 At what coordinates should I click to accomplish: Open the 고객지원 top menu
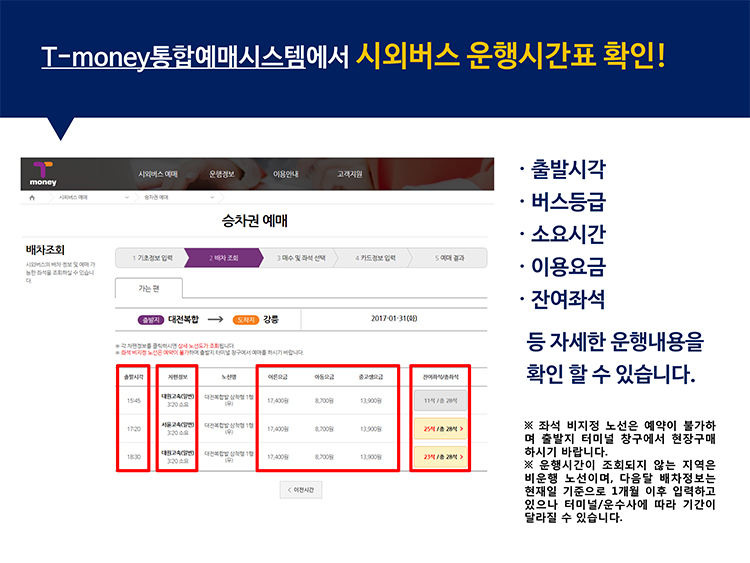(350, 174)
